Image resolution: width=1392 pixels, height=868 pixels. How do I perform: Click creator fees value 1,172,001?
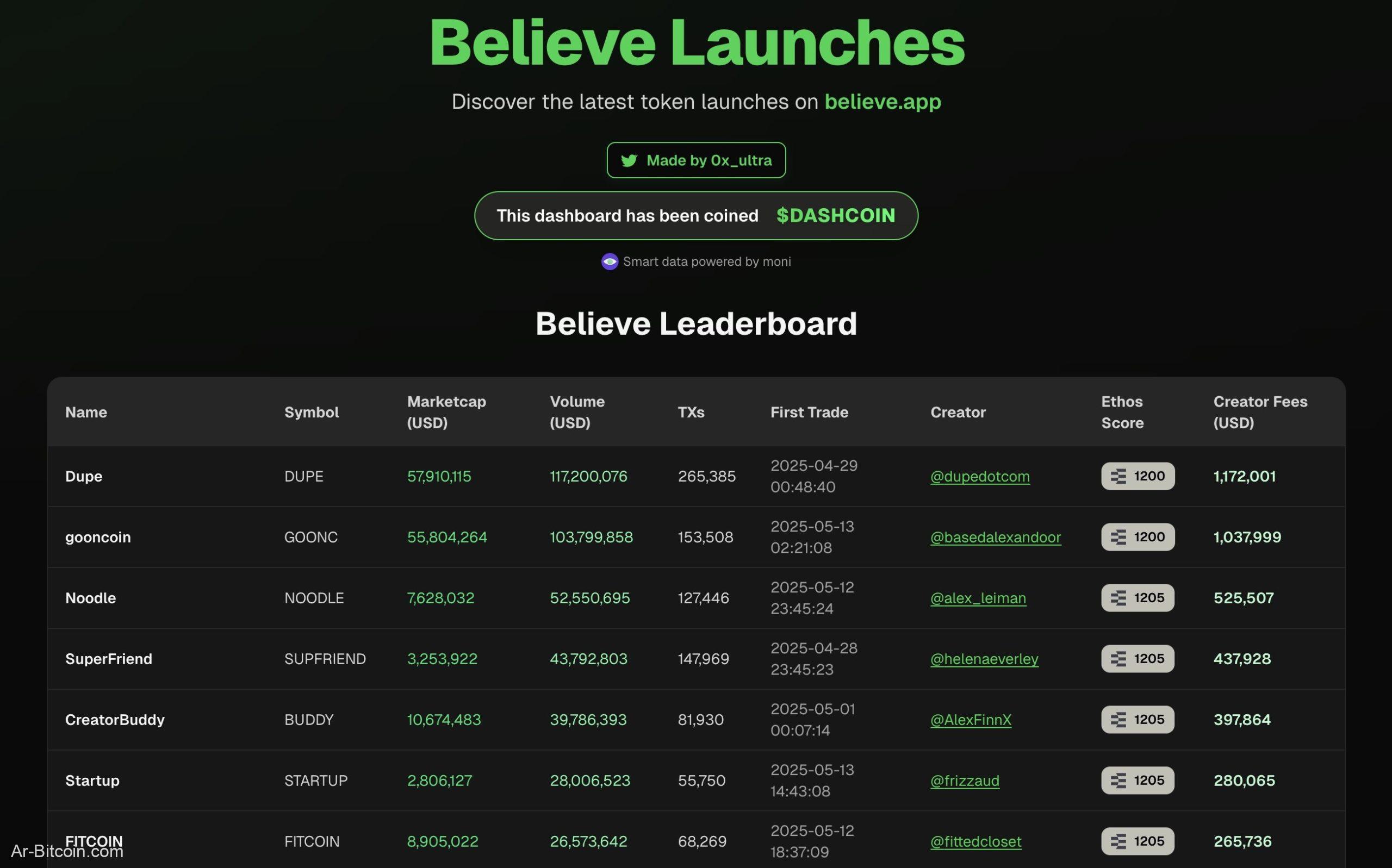1245,477
